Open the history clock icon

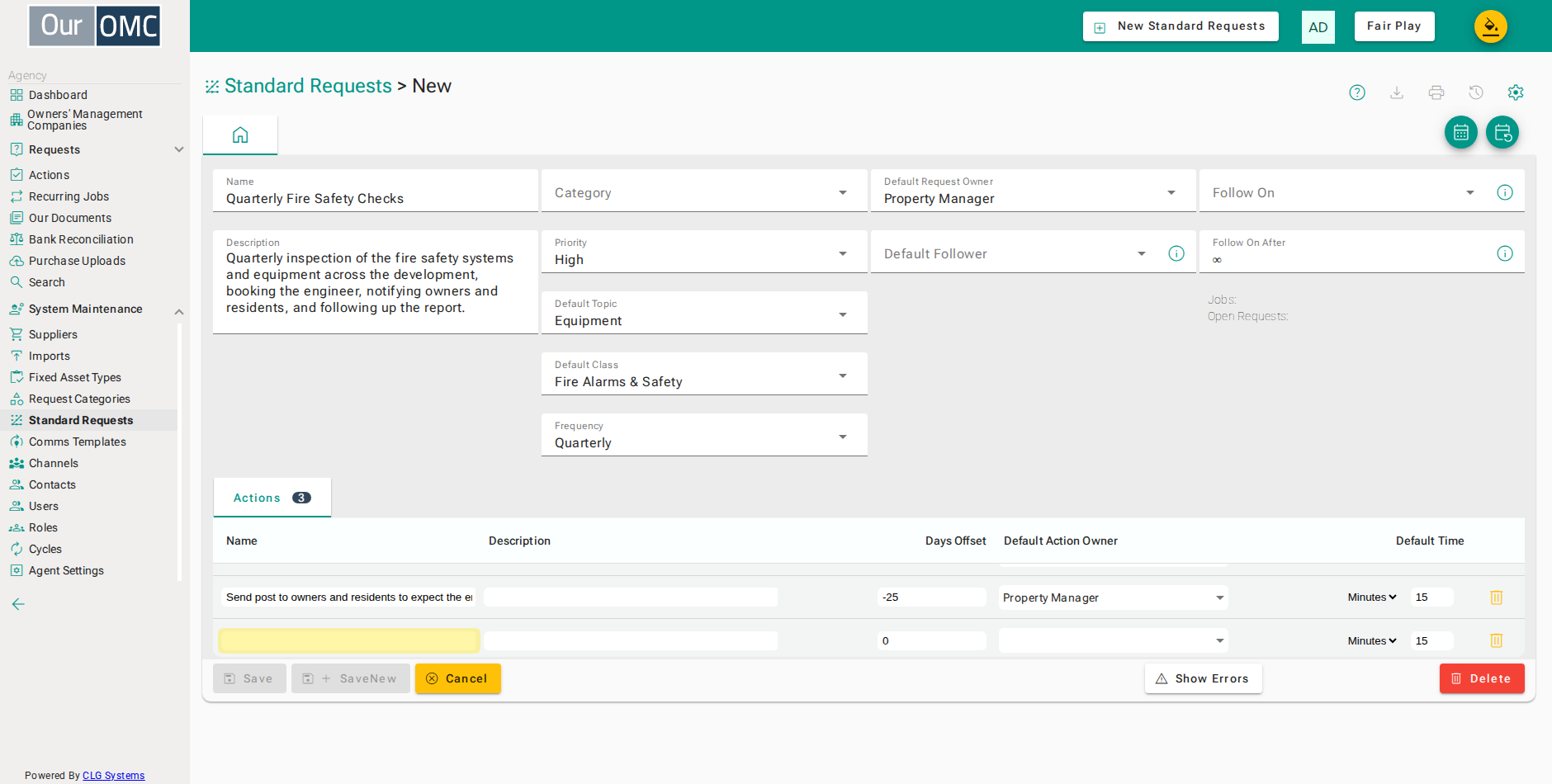click(x=1476, y=92)
